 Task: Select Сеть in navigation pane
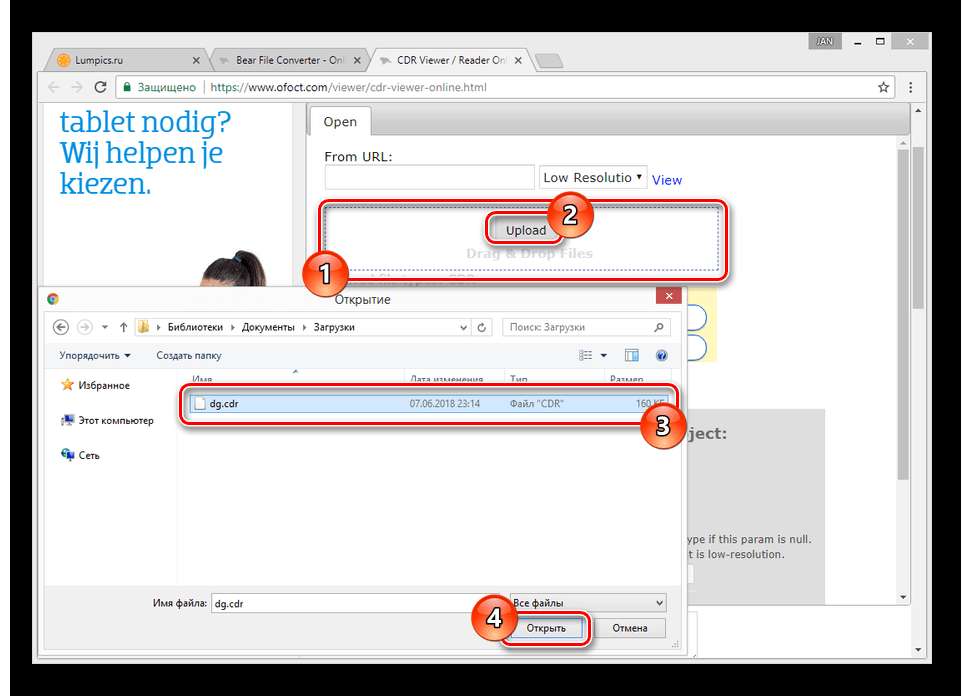81,455
